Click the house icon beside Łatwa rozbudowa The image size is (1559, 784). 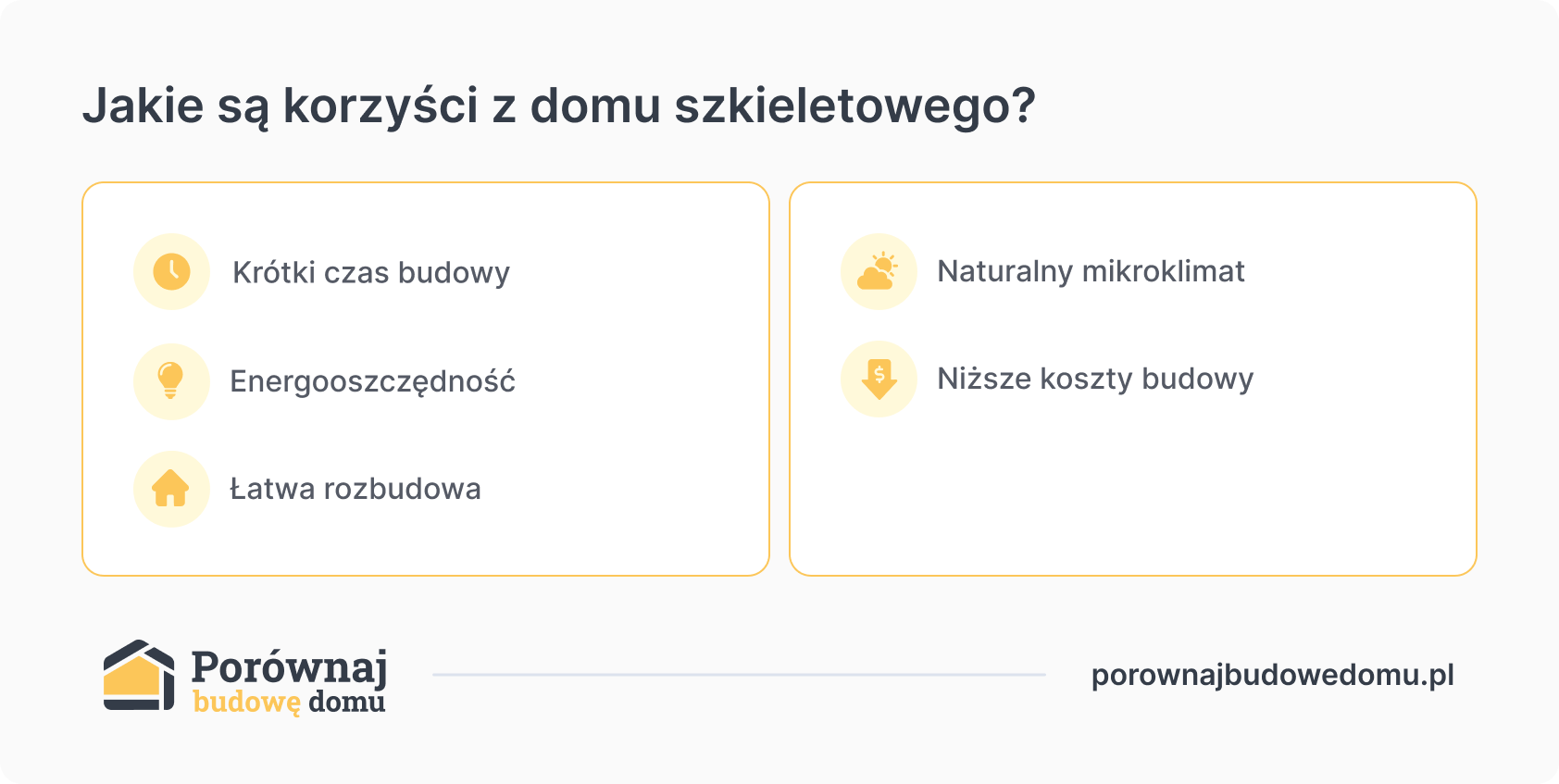tap(171, 489)
